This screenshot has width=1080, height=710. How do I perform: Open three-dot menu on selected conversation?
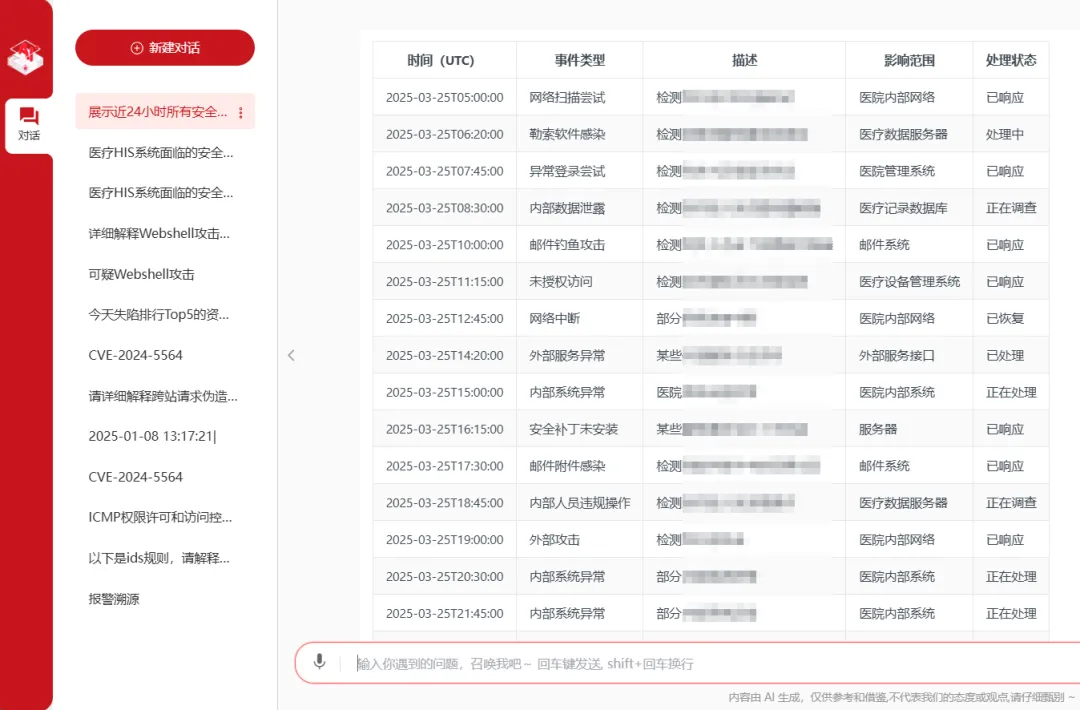coord(240,113)
